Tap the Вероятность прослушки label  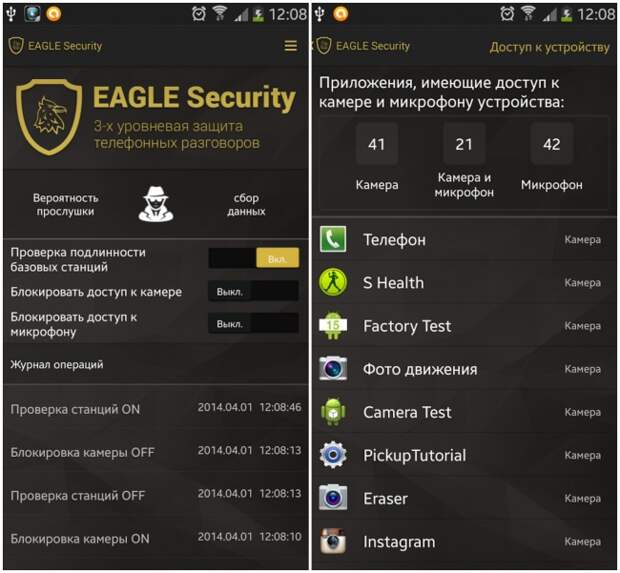(65, 204)
